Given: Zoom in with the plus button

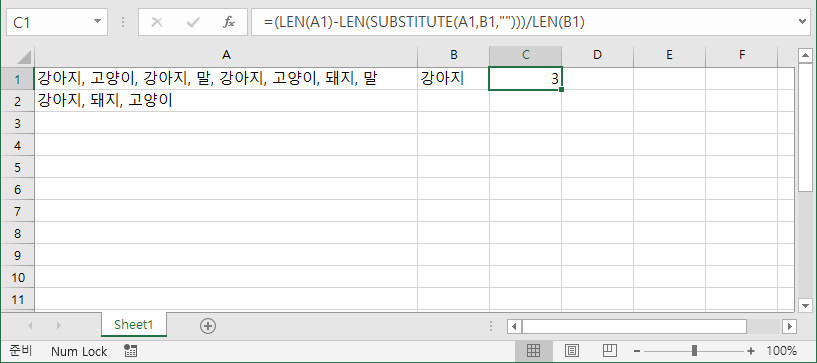Looking at the screenshot, I should 751,351.
